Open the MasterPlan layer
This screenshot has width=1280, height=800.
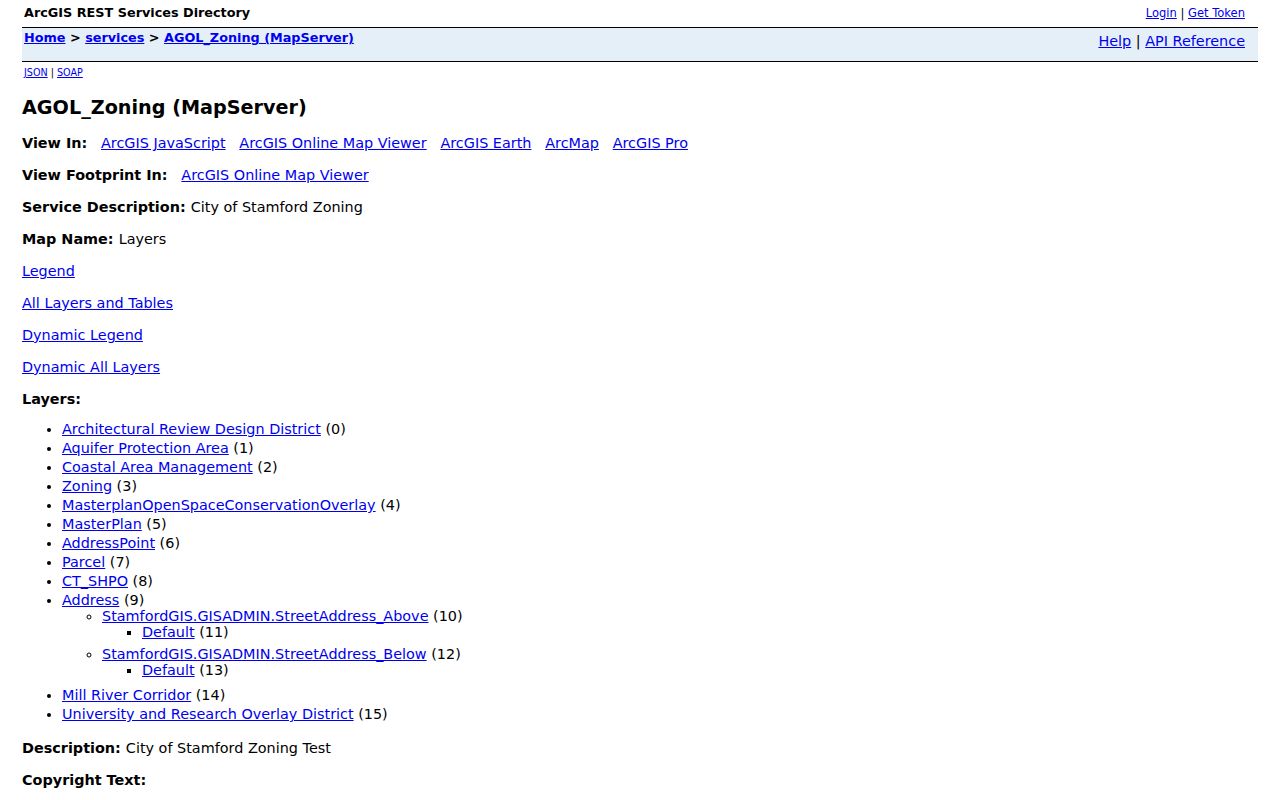click(x=102, y=524)
